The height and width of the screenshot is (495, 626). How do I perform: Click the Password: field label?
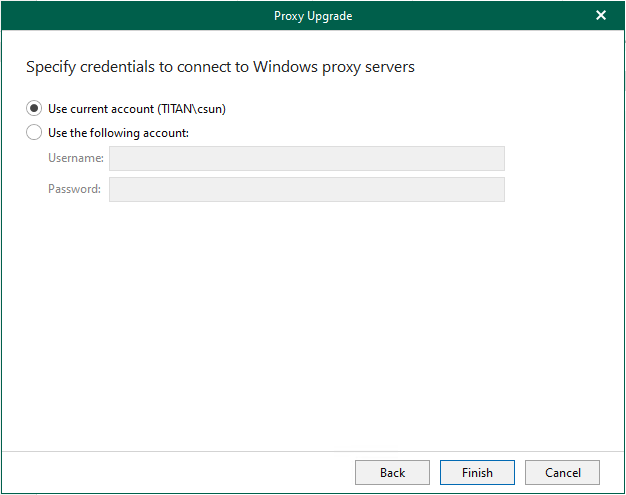[x=75, y=189]
